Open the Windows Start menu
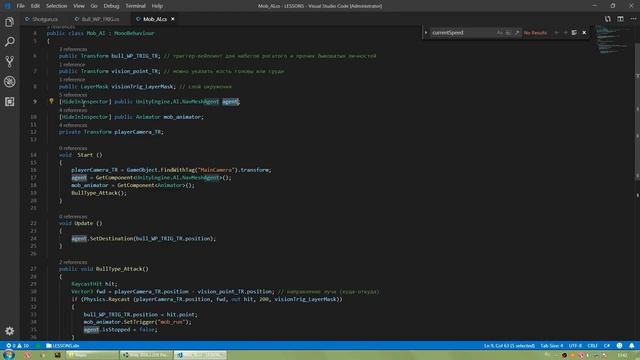This screenshot has width=640, height=360. [9, 355]
